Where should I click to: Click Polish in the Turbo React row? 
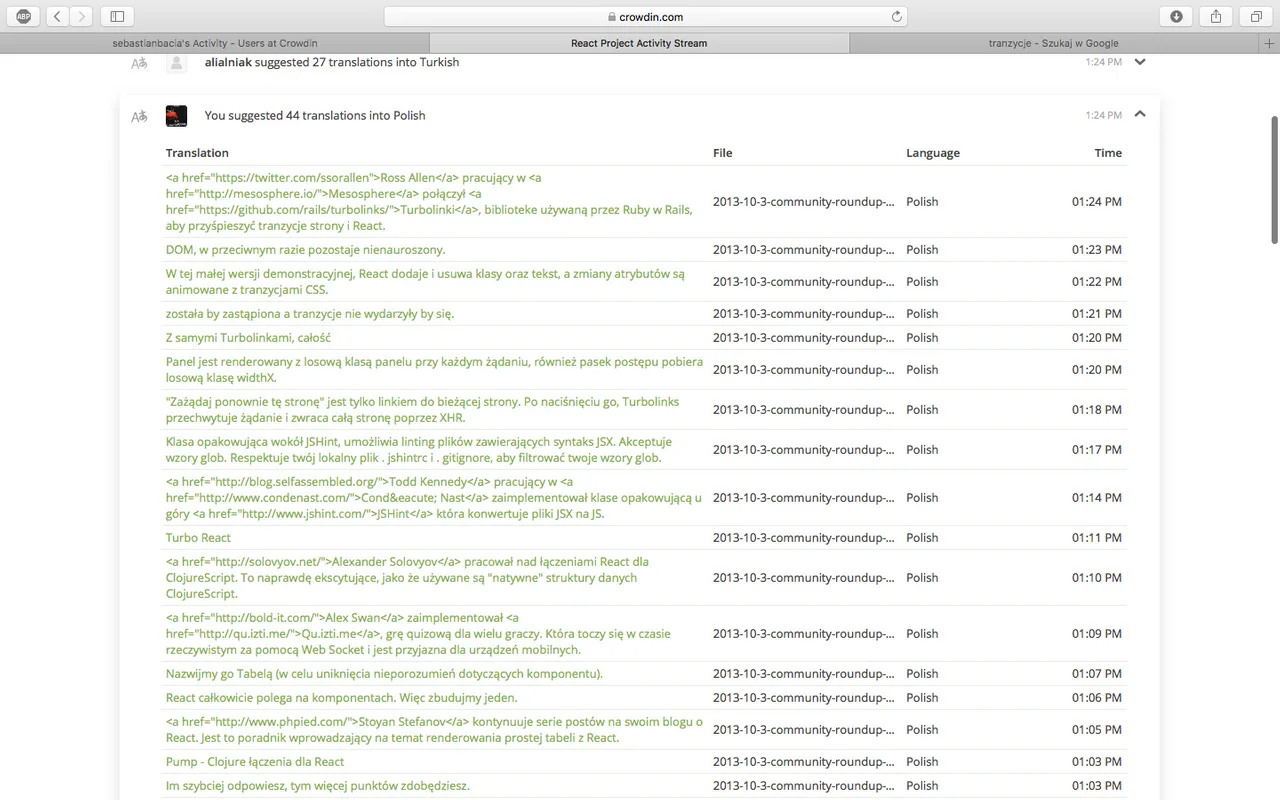922,538
